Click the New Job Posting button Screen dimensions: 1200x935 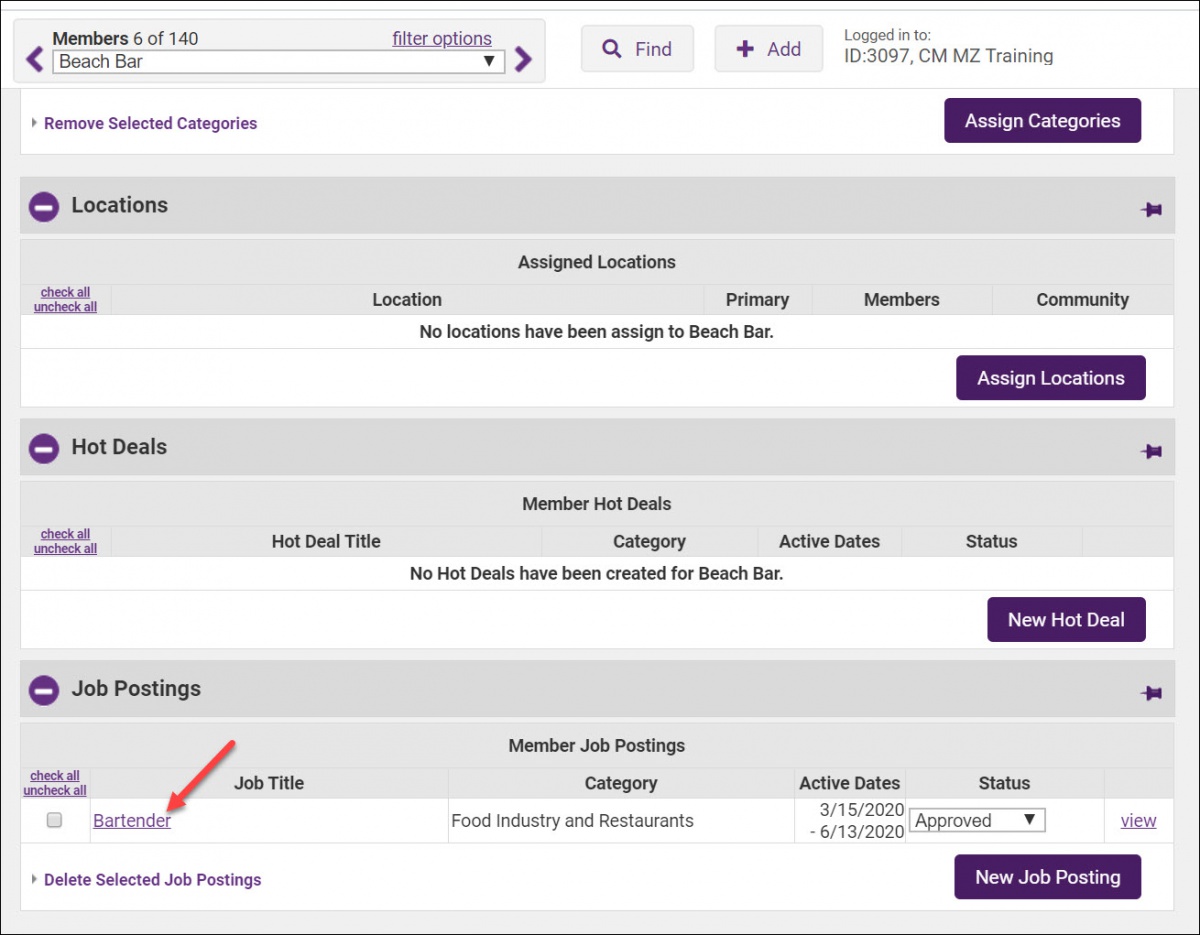(1047, 877)
